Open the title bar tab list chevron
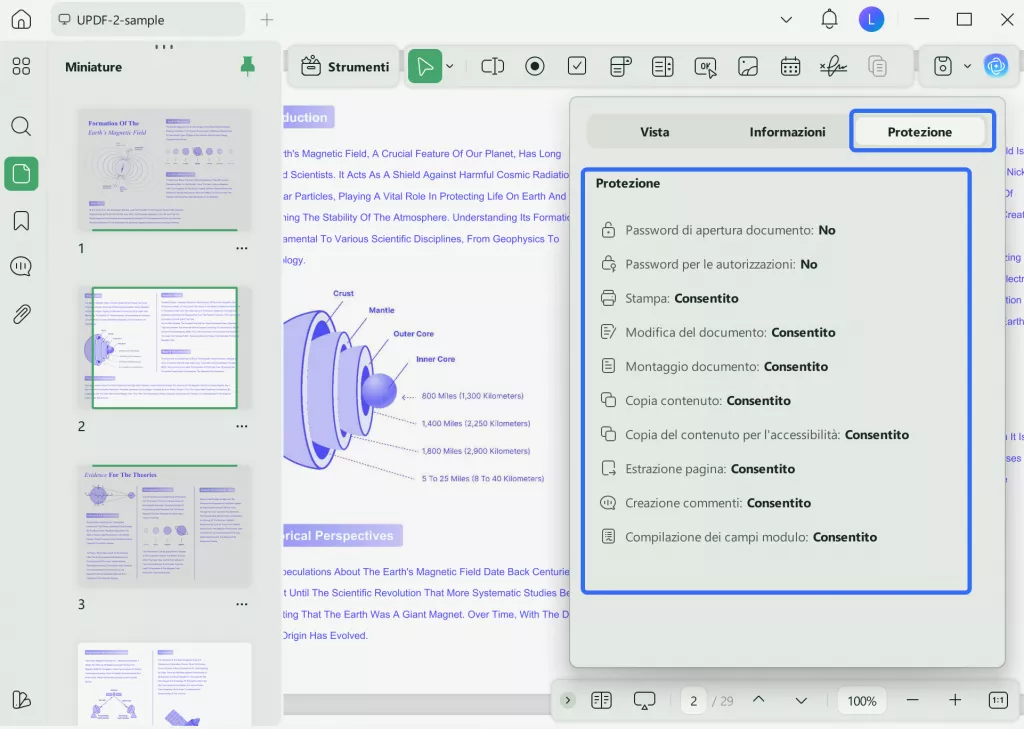 (x=786, y=19)
